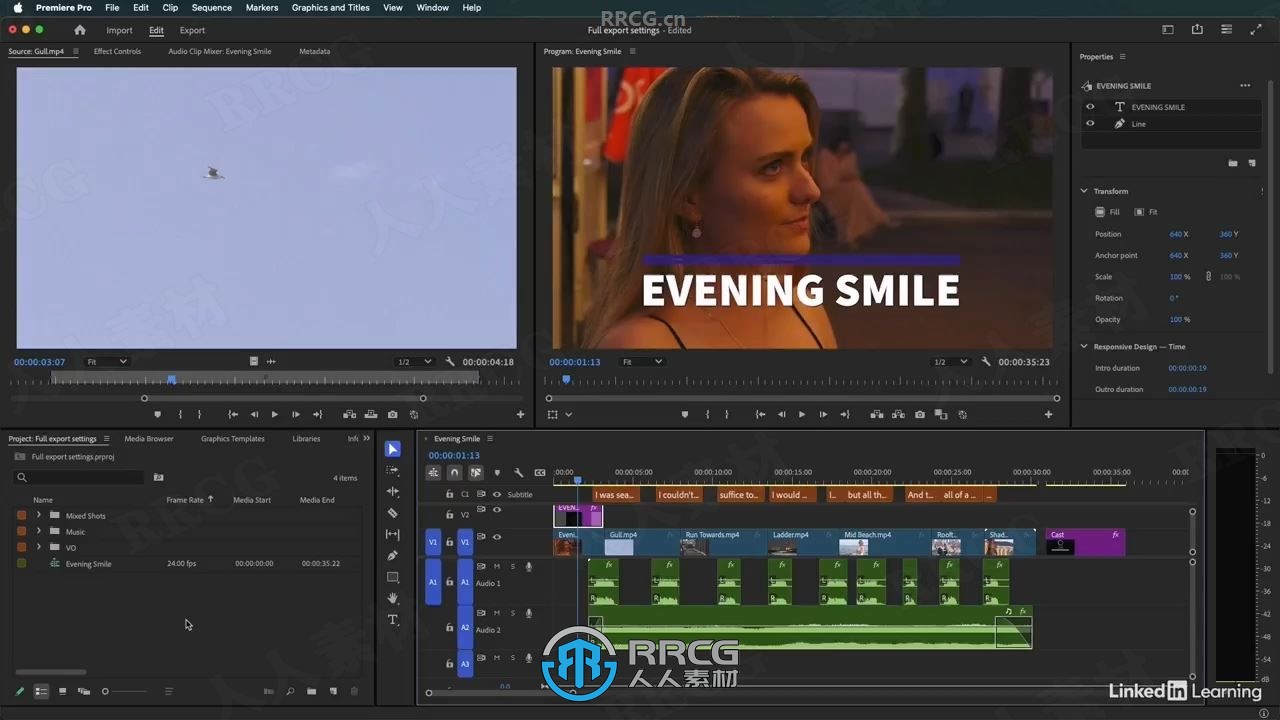1280x720 pixels.
Task: Toggle Linked Selection in the timeline
Action: tap(475, 473)
